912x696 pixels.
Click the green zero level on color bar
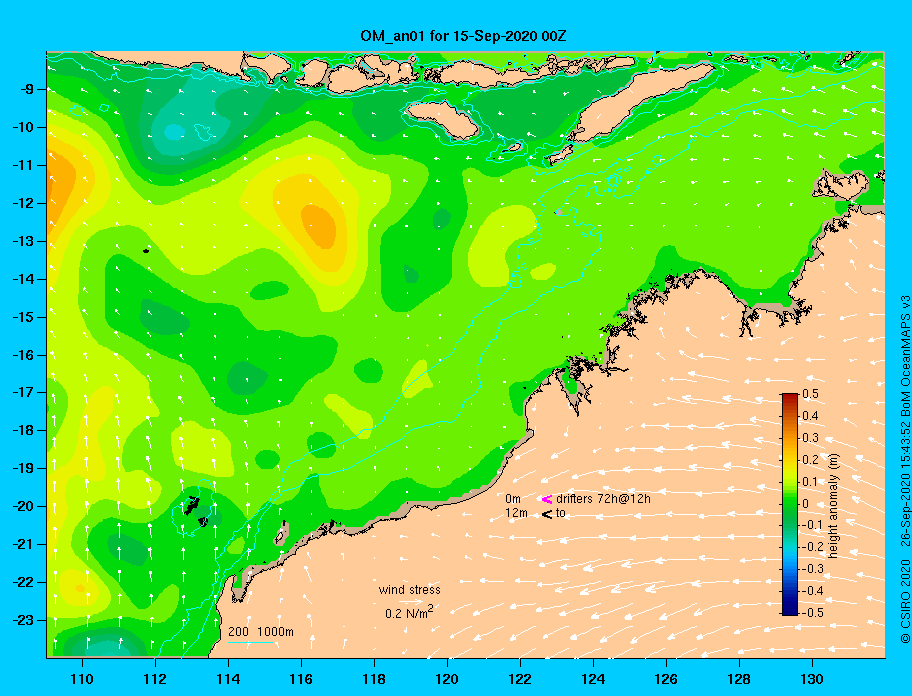(790, 504)
